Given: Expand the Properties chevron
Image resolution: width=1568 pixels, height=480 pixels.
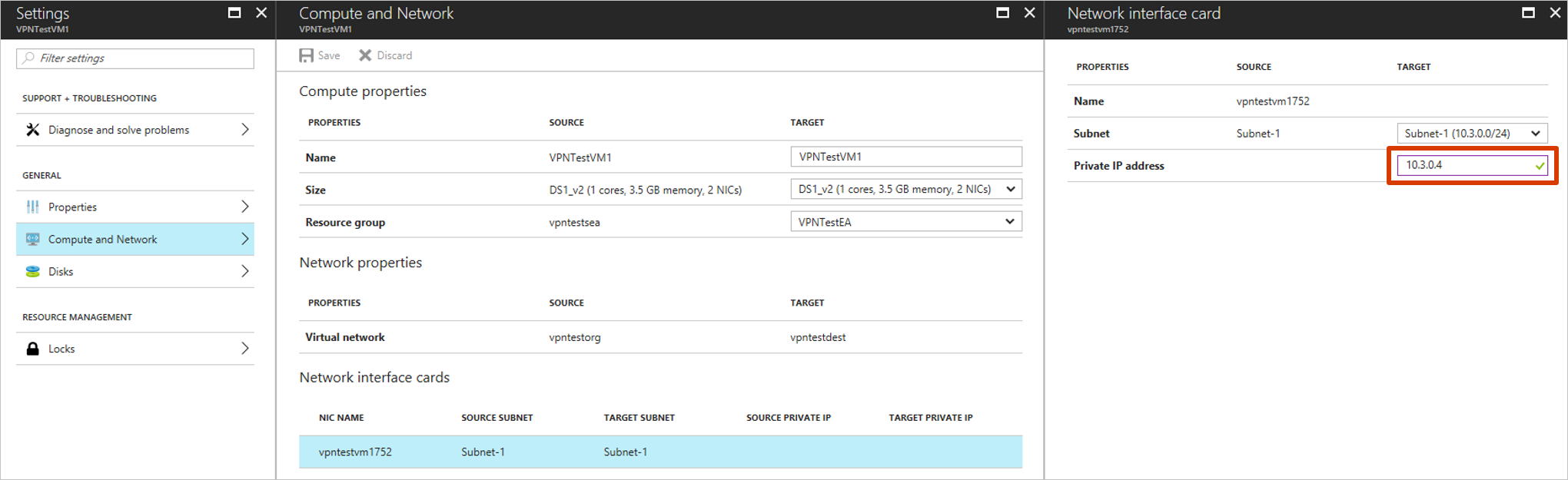Looking at the screenshot, I should [x=244, y=207].
